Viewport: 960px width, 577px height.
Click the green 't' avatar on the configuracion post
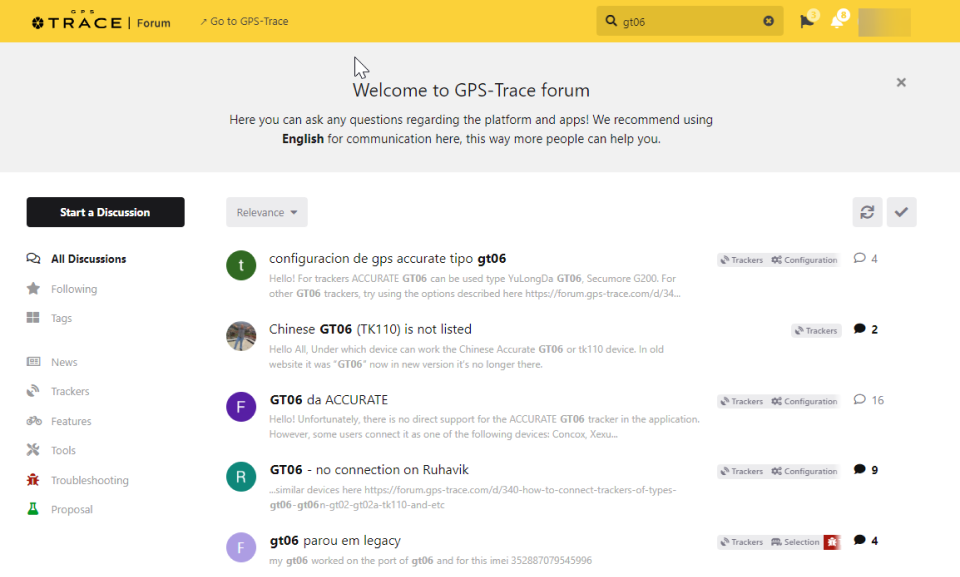[241, 265]
